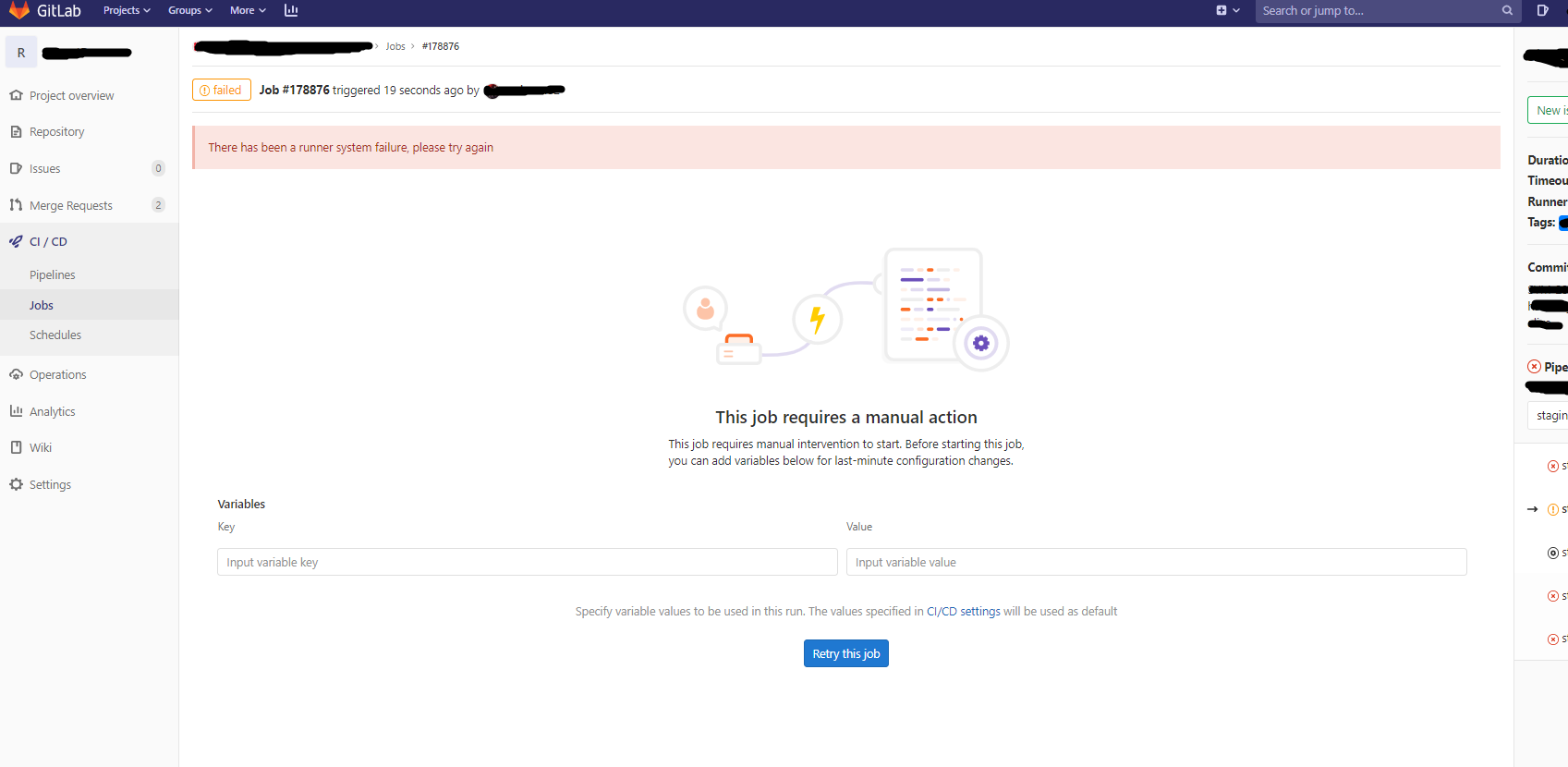Expand the Projects dropdown menu
The width and height of the screenshot is (1568, 767).
click(x=127, y=10)
